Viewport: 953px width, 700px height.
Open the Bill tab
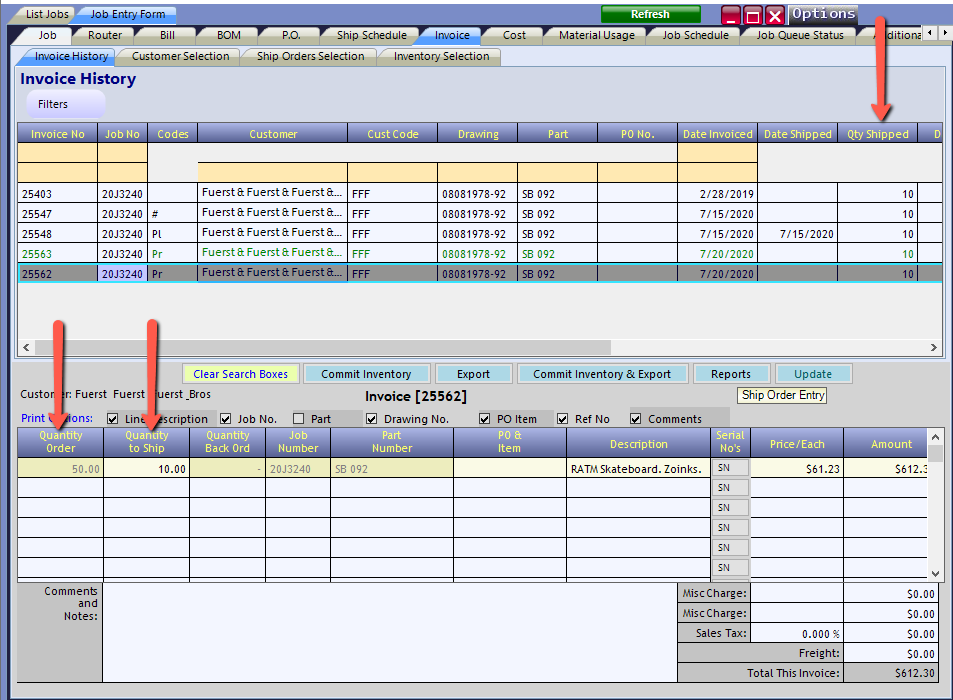(167, 35)
